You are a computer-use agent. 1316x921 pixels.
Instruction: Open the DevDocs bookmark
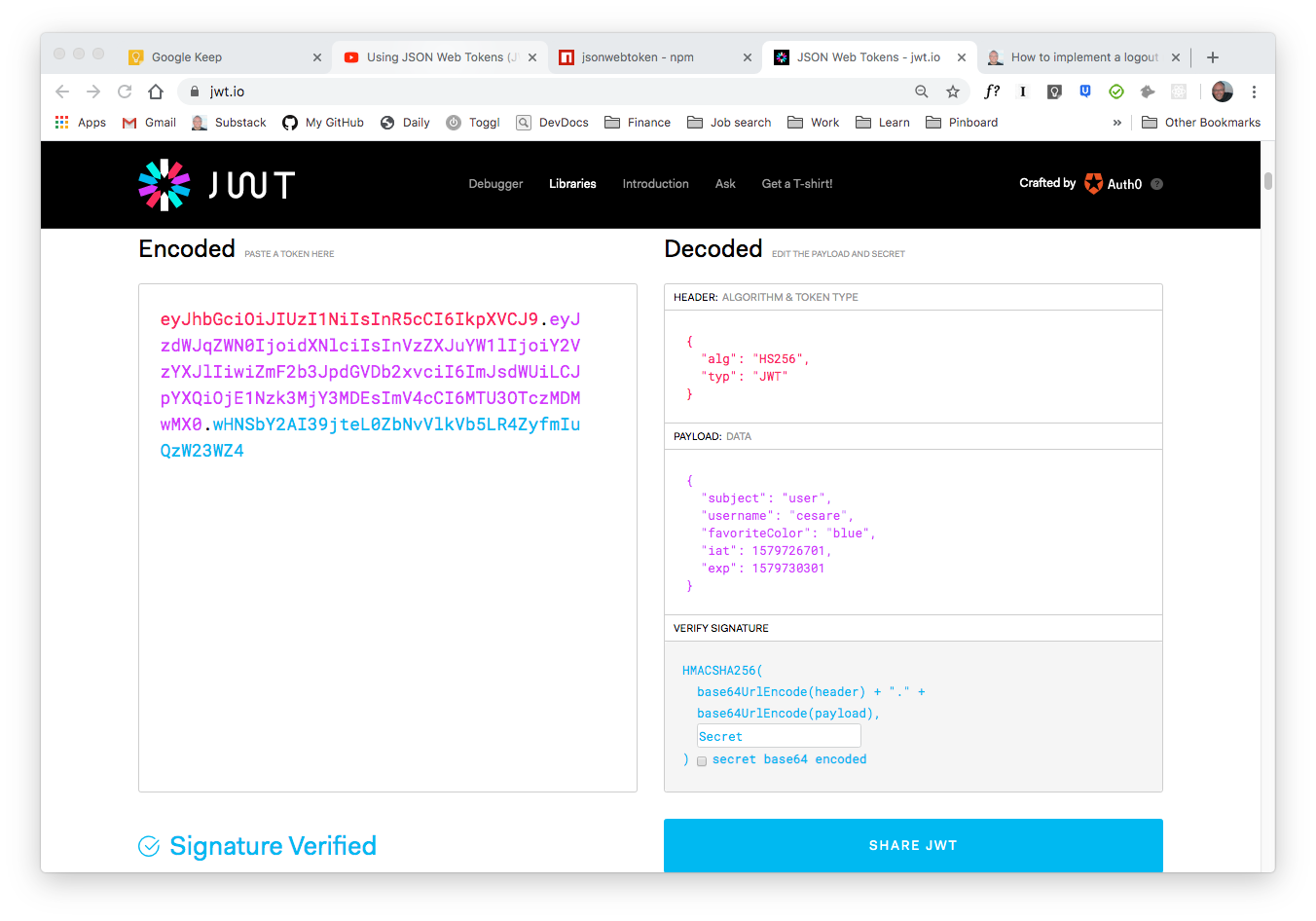[552, 123]
